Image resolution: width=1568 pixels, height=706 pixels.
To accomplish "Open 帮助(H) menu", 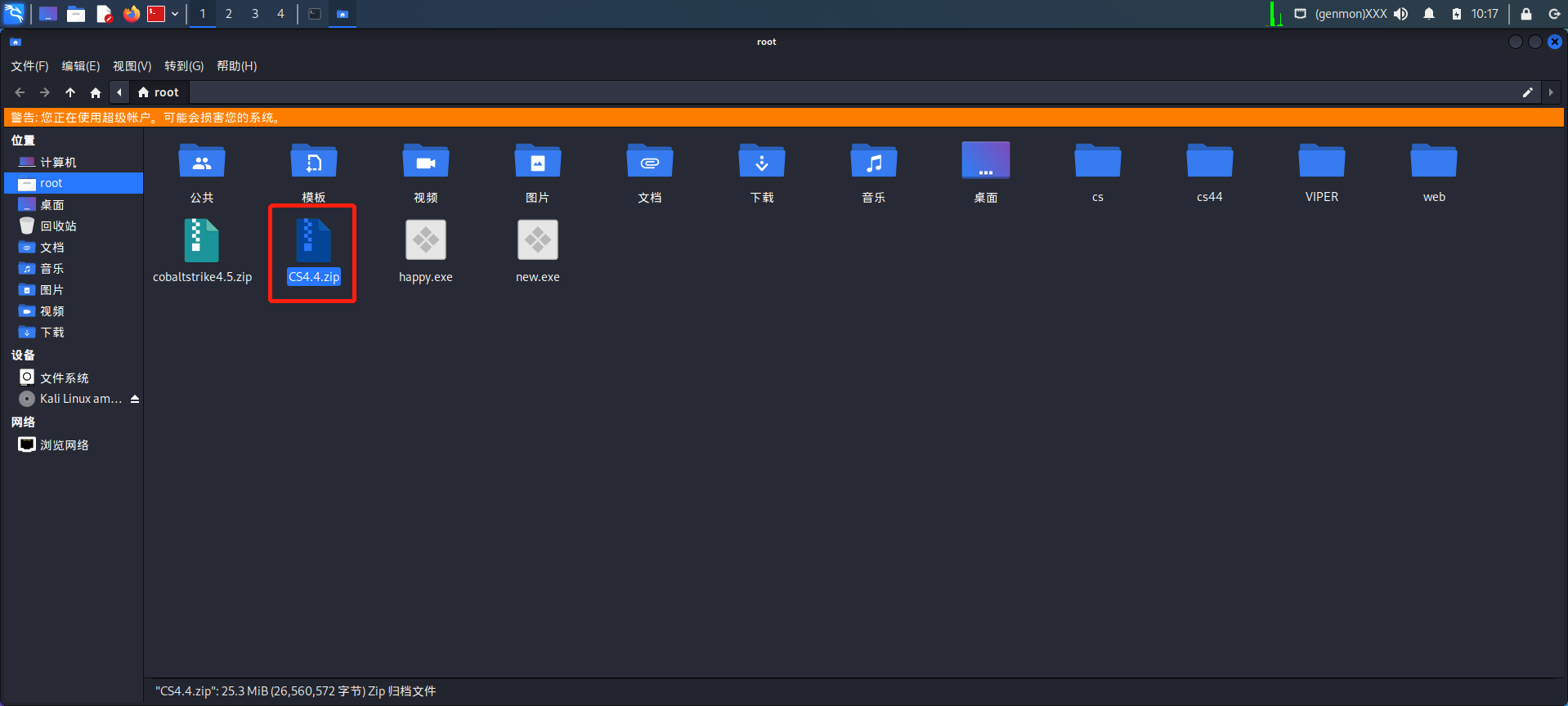I will click(x=237, y=66).
